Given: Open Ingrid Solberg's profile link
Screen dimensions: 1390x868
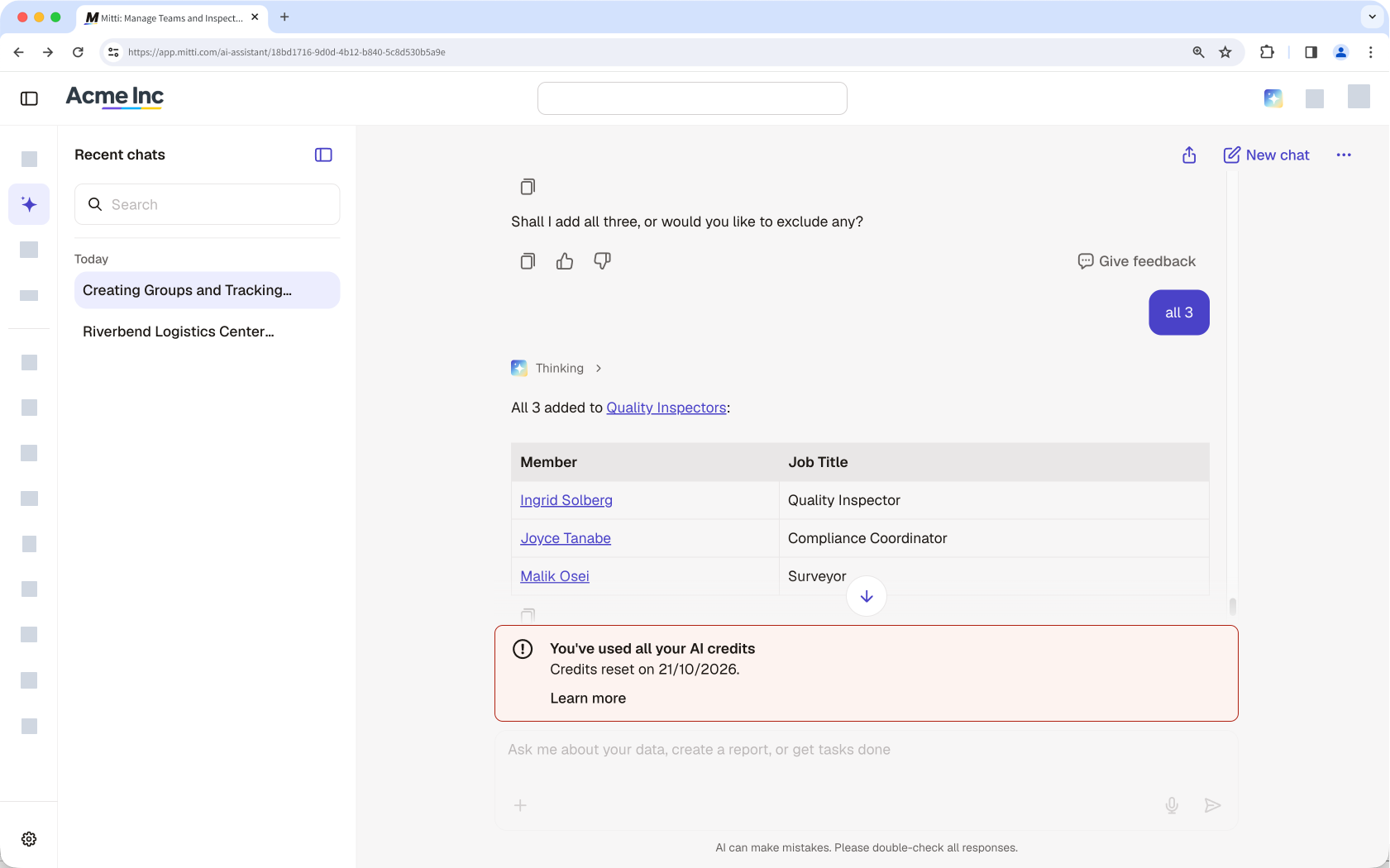Looking at the screenshot, I should coord(566,500).
